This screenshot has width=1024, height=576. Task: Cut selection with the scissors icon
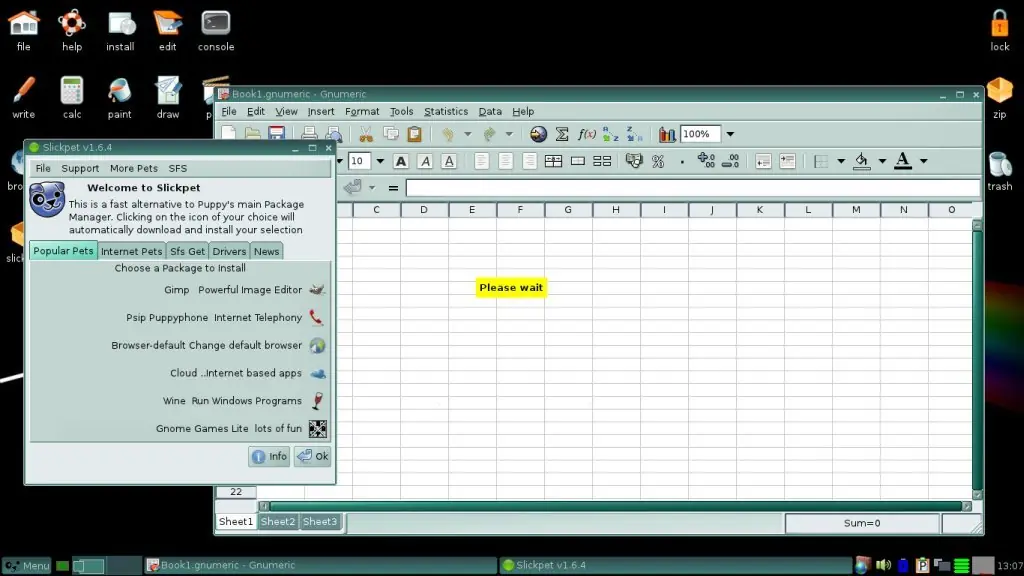pyautogui.click(x=366, y=134)
